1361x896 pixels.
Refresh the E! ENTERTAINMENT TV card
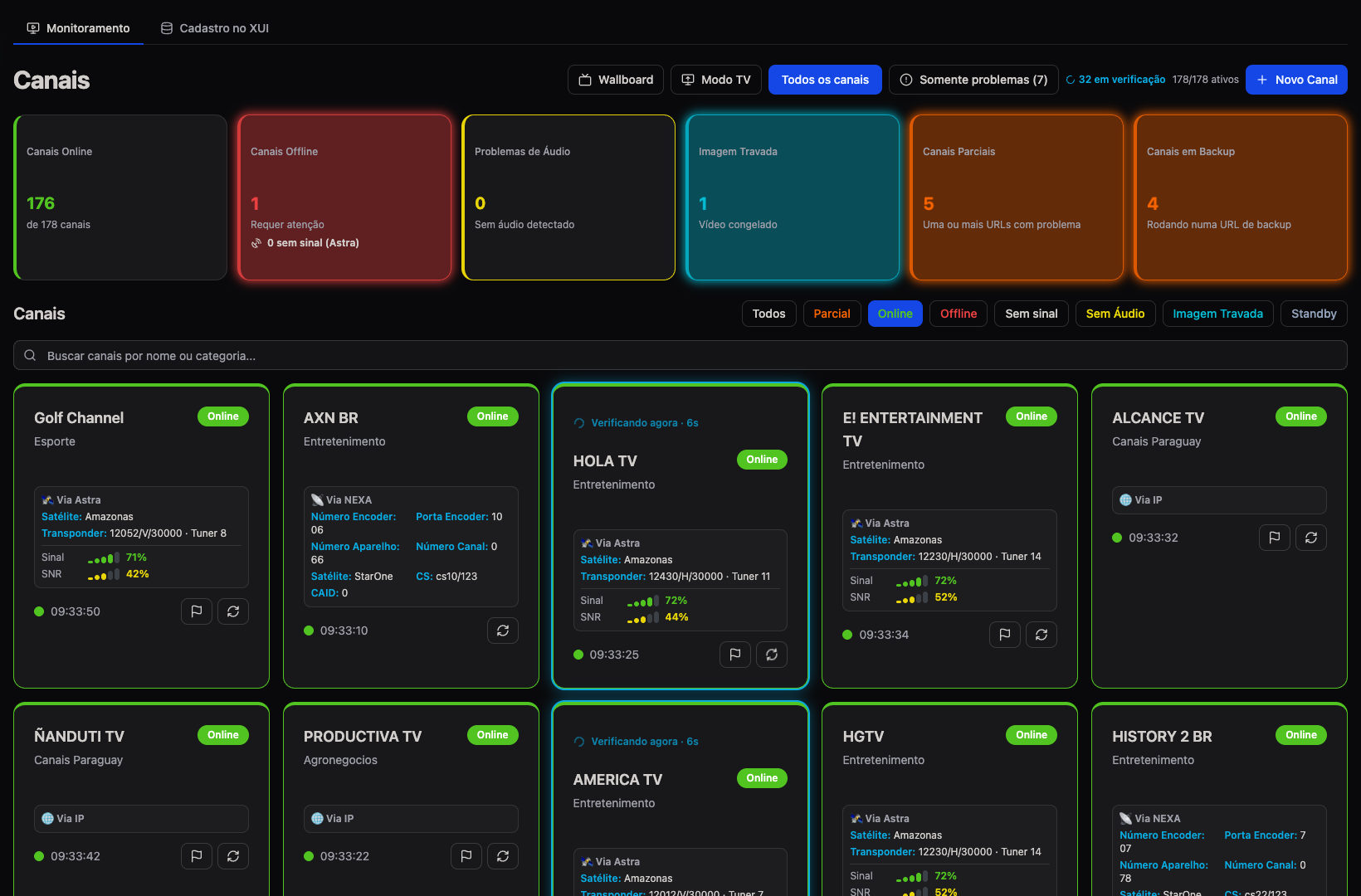(1041, 635)
